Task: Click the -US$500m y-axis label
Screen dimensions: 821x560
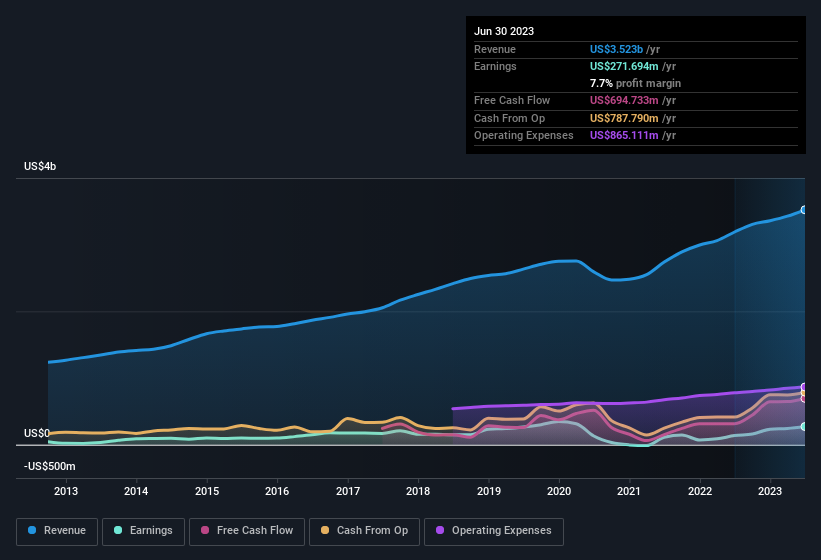Action: pos(49,467)
